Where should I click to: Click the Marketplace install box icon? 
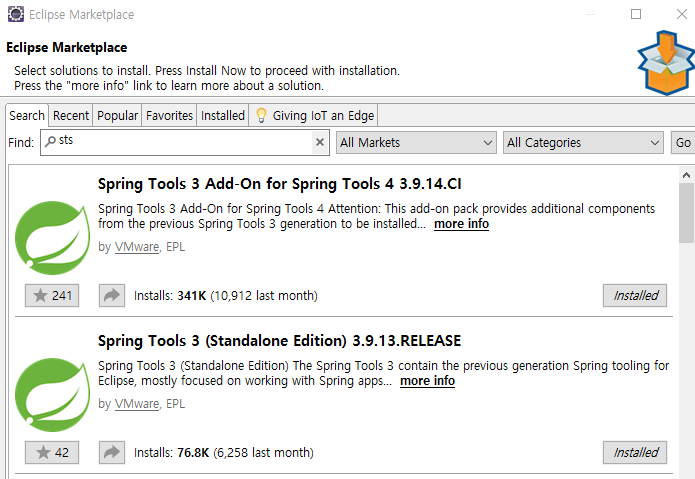tap(666, 63)
